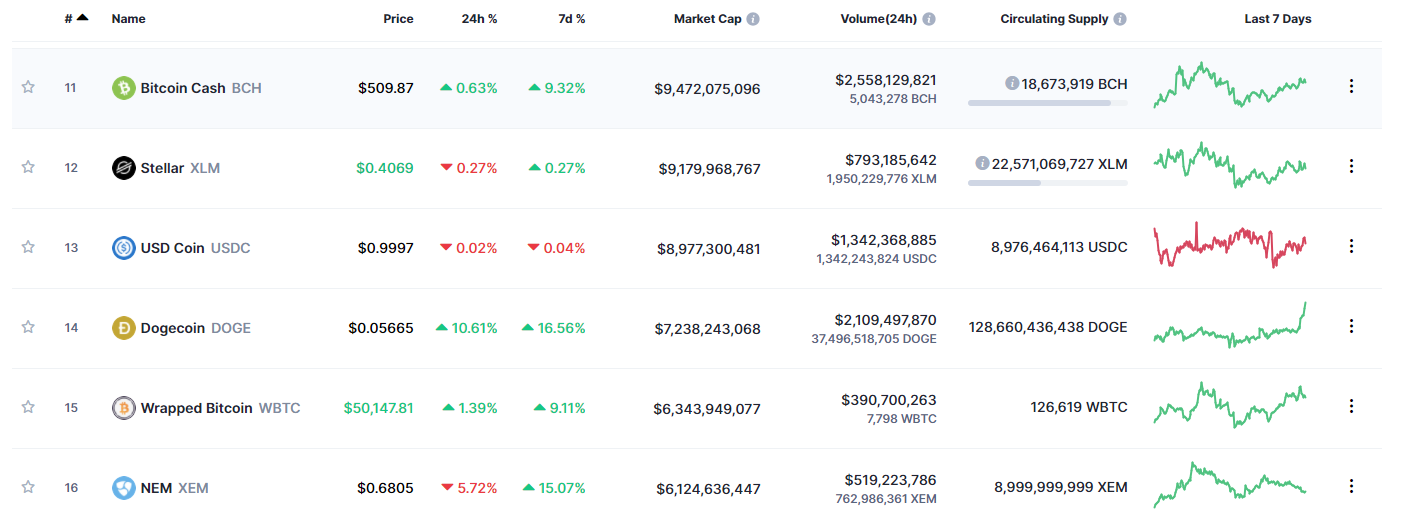This screenshot has height=511, width=1404.
Task: Mark Wrapped Bitcoin as favorite star
Action: click(x=28, y=407)
